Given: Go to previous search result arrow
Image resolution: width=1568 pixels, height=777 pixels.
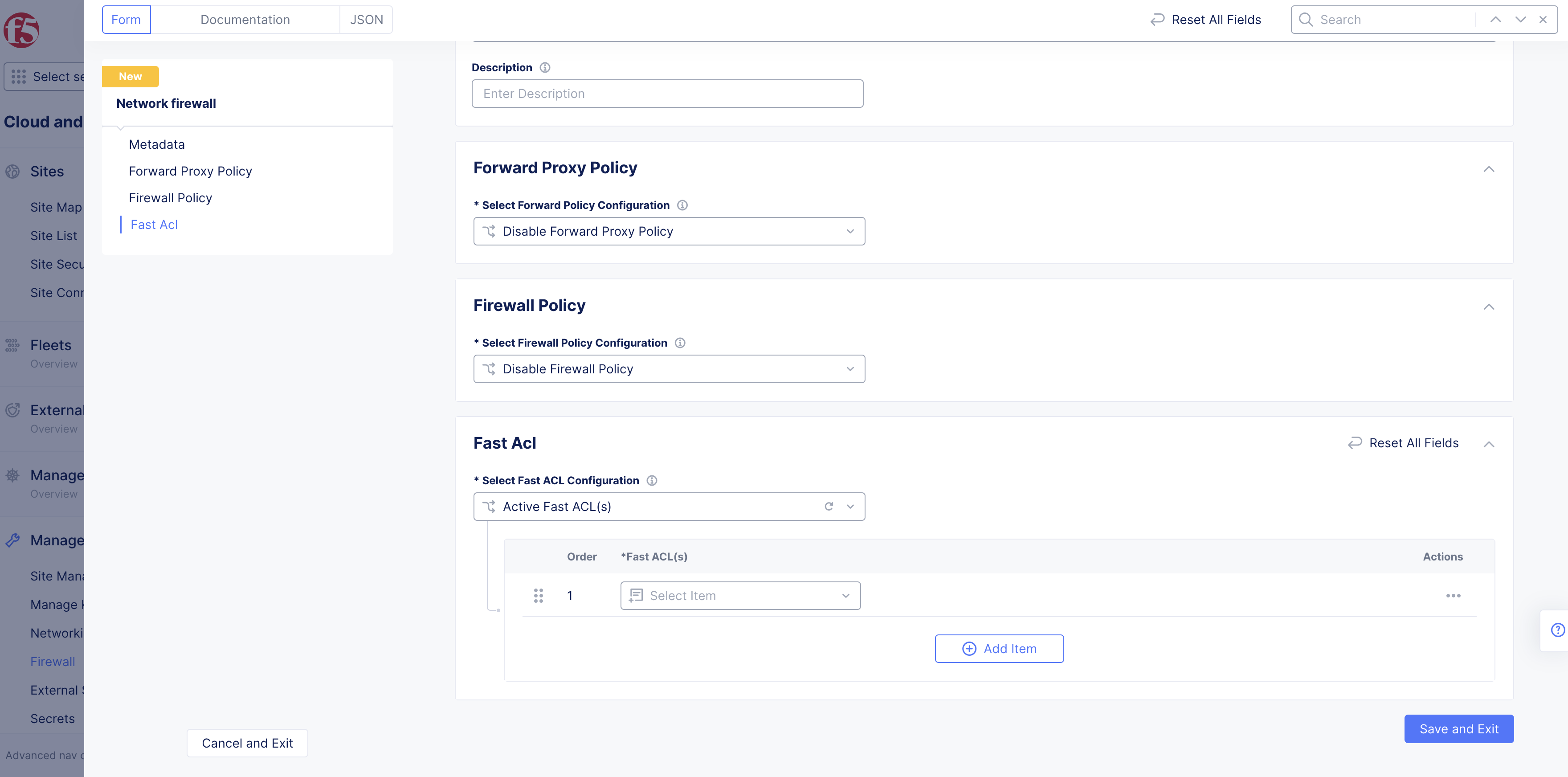Looking at the screenshot, I should click(1495, 20).
